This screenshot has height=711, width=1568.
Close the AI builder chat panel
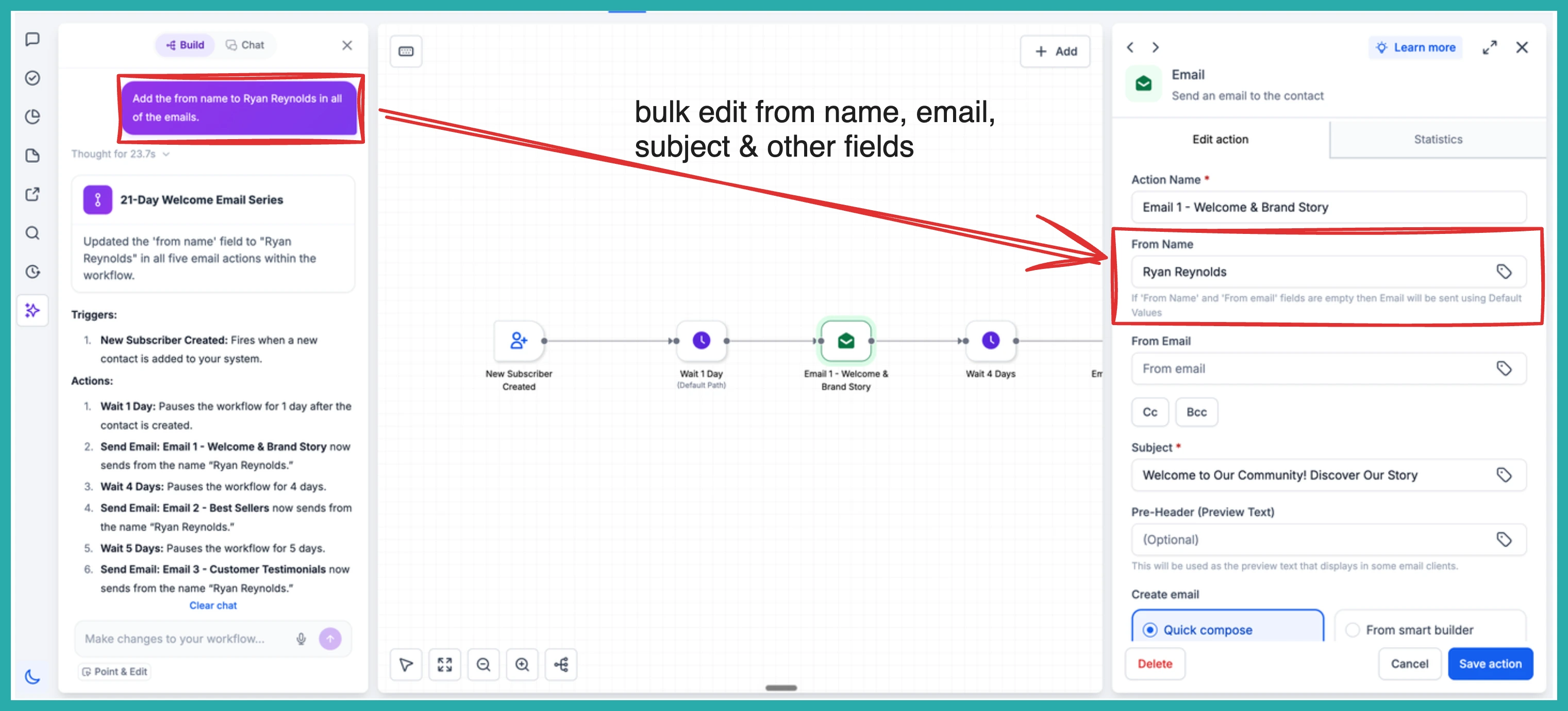(x=347, y=45)
